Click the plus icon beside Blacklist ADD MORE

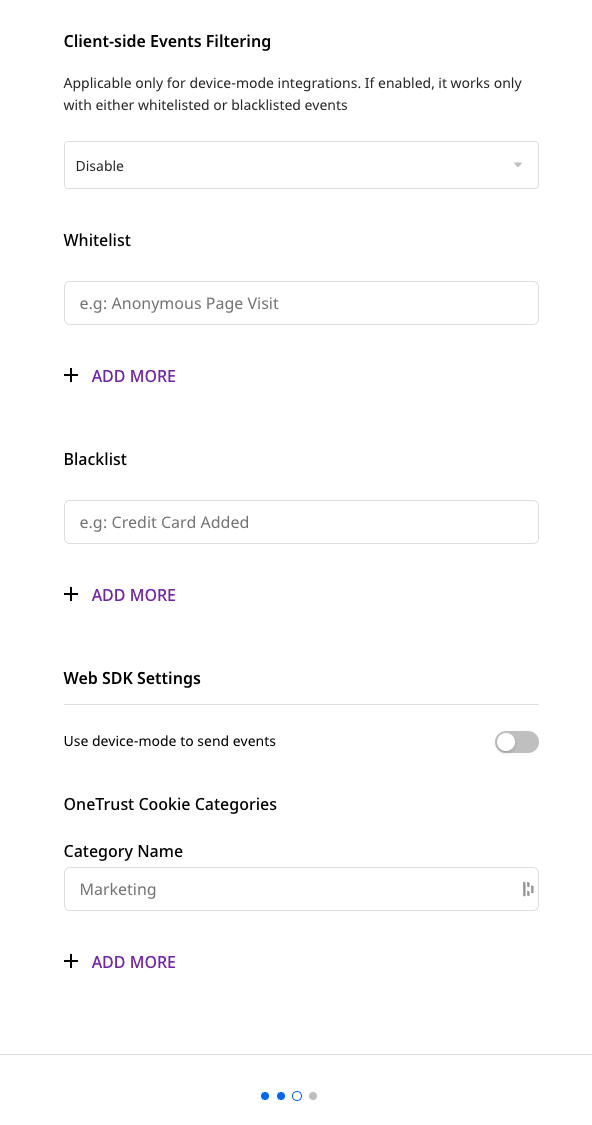[71, 594]
